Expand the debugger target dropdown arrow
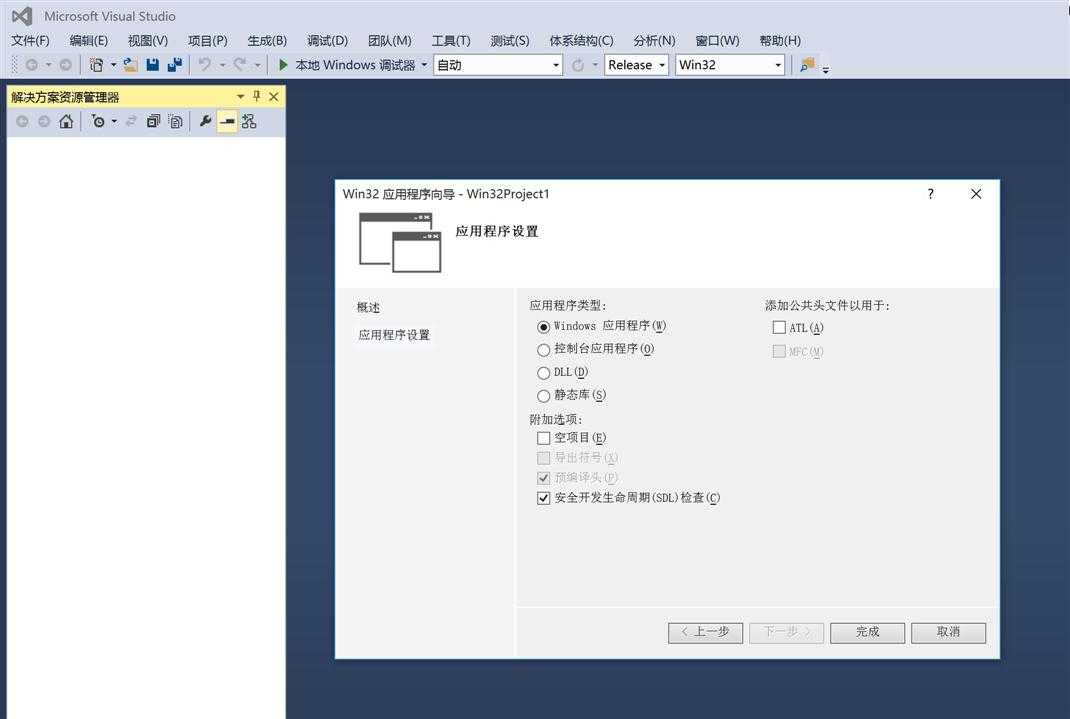The image size is (1070, 719). tap(424, 65)
